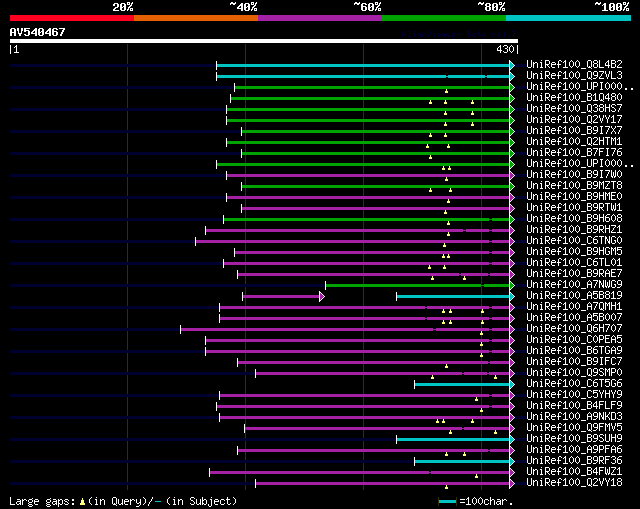Click the cyan arrowhead ending the Q9ZVL3 bar

point(512,76)
